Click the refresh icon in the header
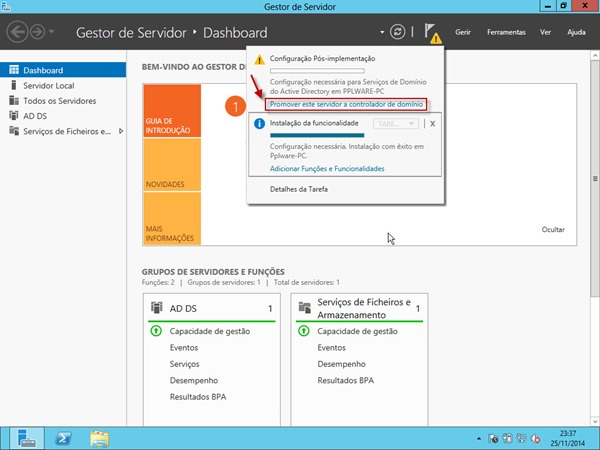This screenshot has height=450, width=600. (398, 32)
